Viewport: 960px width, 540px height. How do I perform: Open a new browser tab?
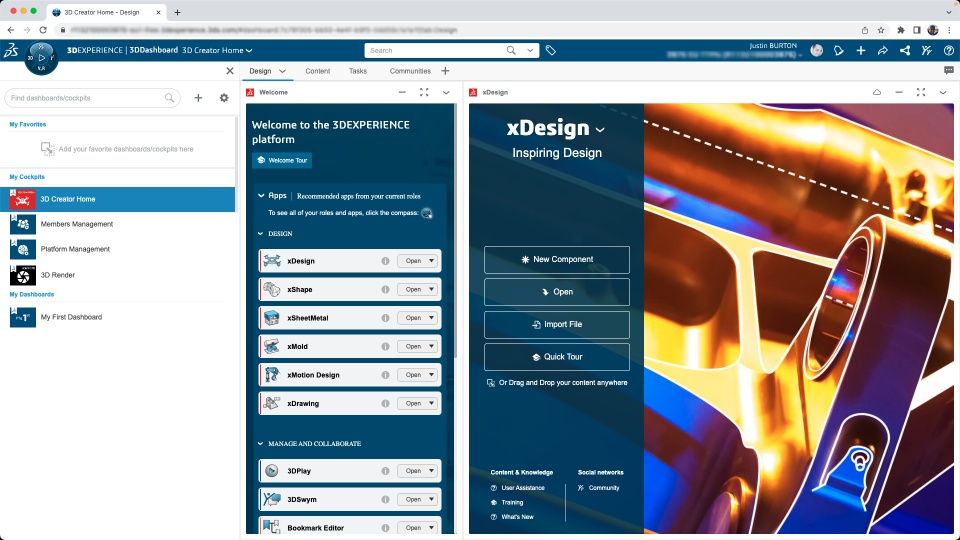click(178, 12)
